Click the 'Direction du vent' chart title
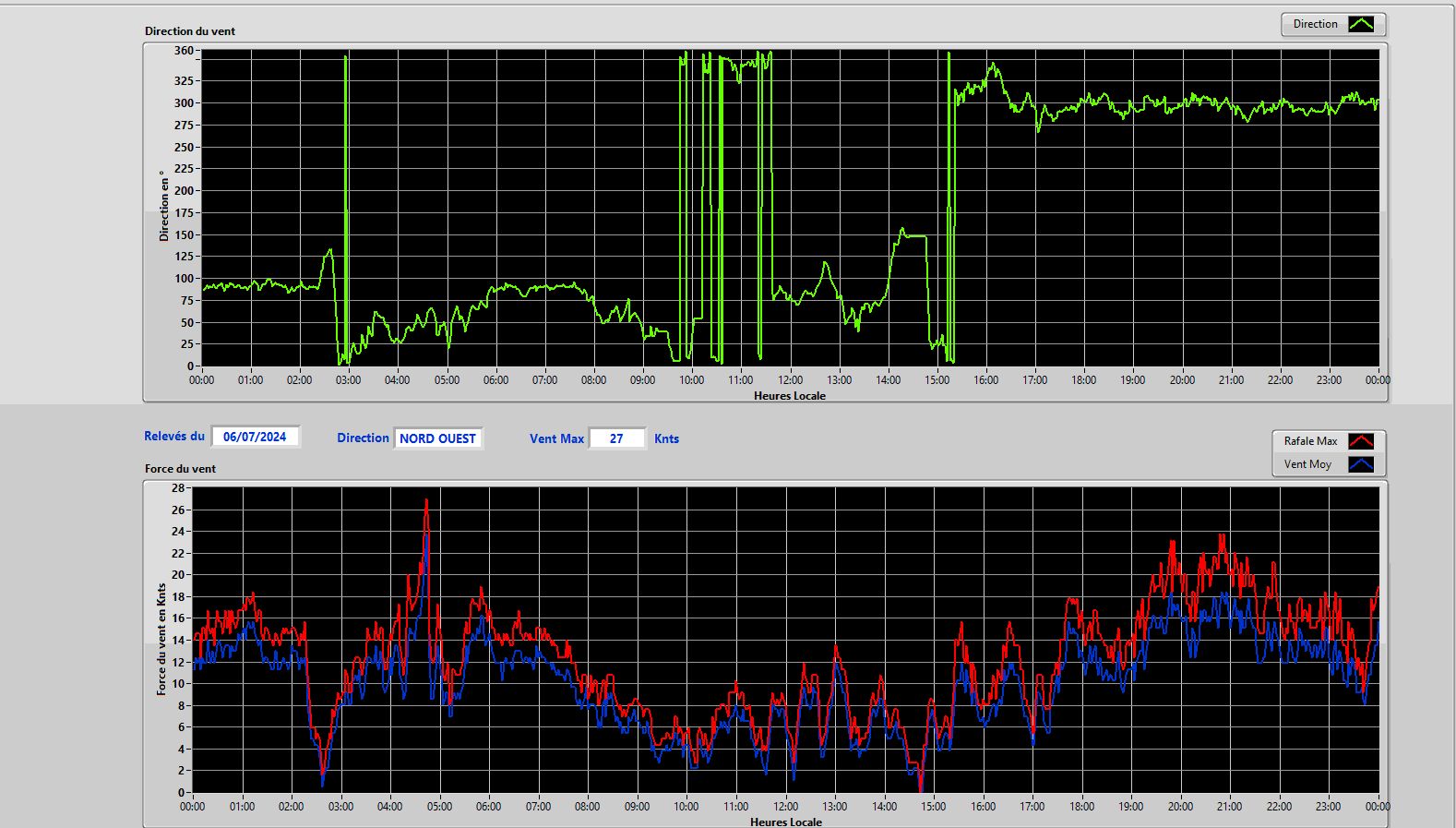1456x828 pixels. pos(190,31)
